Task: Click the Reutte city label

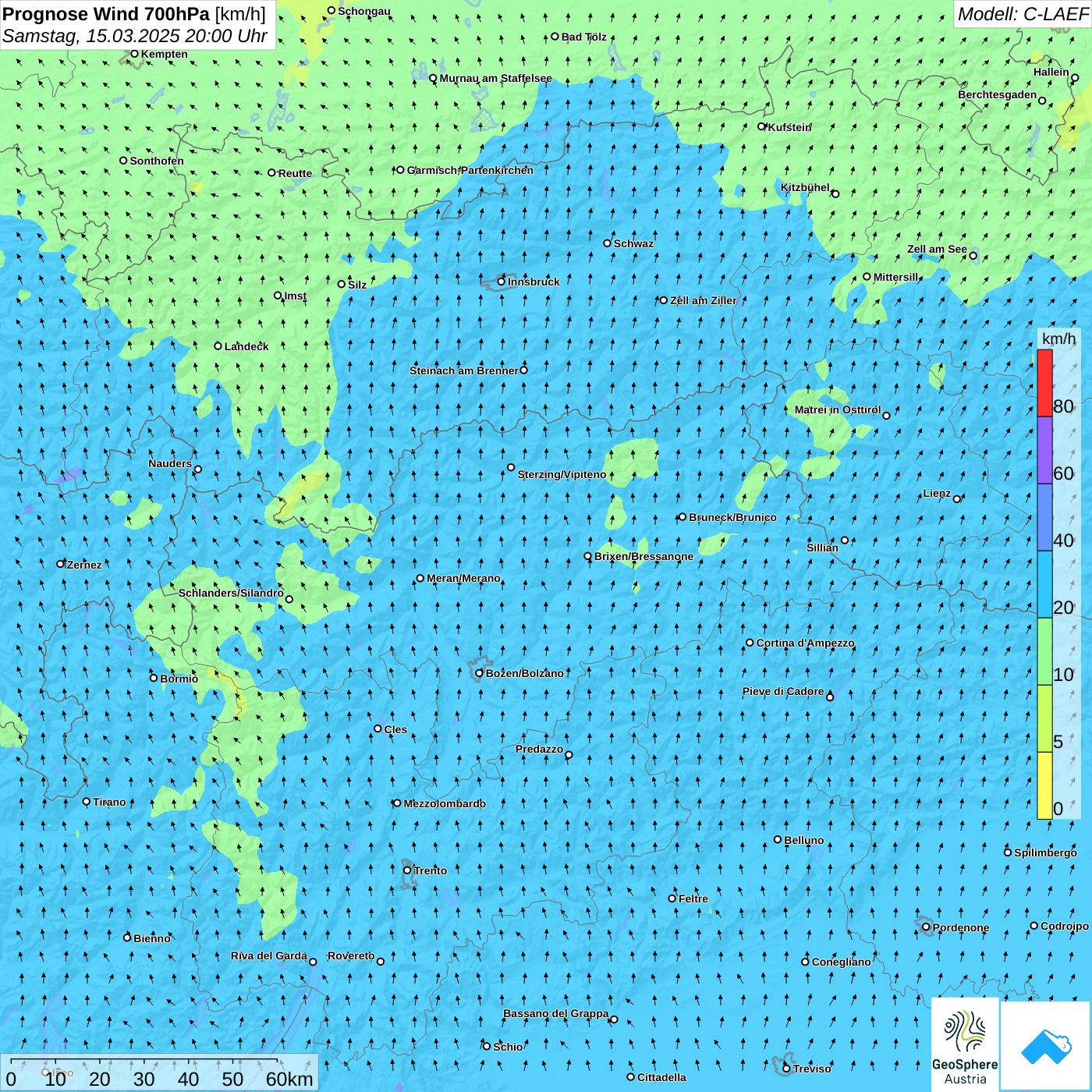Action: tap(295, 173)
